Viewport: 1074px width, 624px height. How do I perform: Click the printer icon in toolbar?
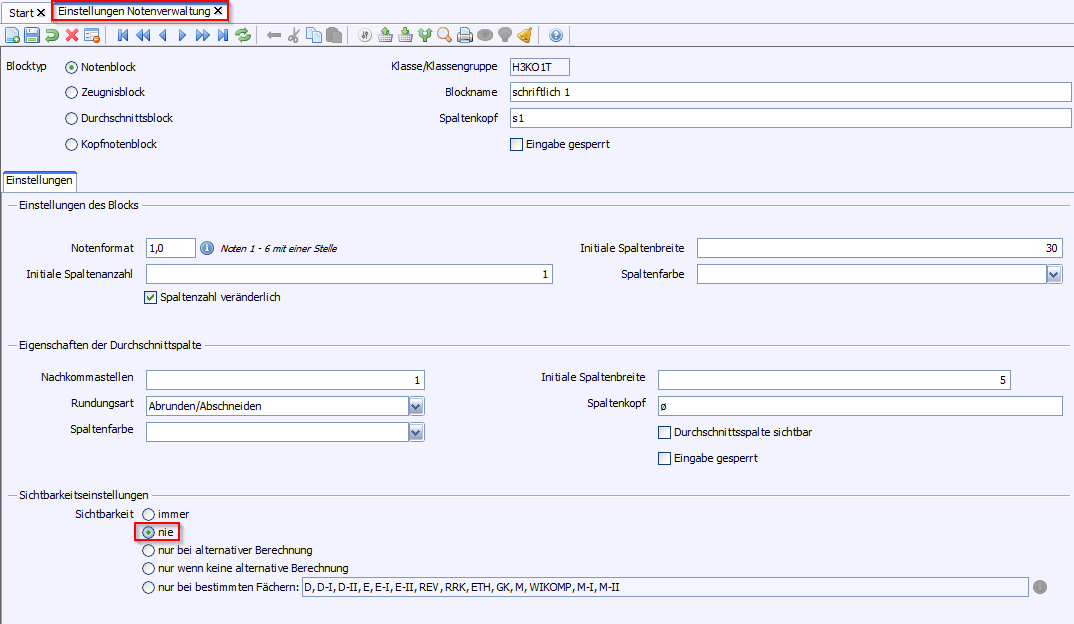pos(464,36)
